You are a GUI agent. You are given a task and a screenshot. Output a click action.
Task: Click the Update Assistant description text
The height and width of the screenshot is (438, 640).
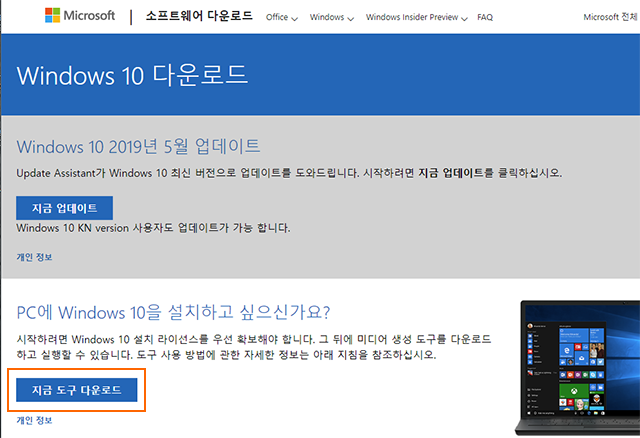pos(289,173)
